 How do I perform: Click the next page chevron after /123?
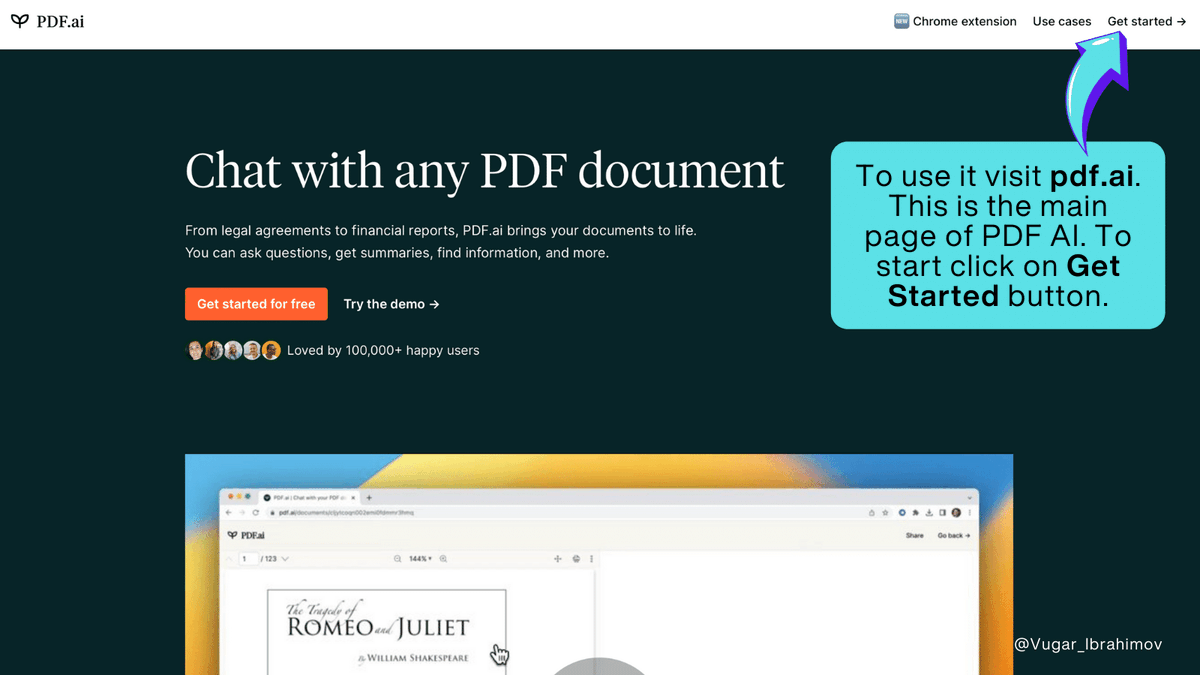pyautogui.click(x=286, y=559)
